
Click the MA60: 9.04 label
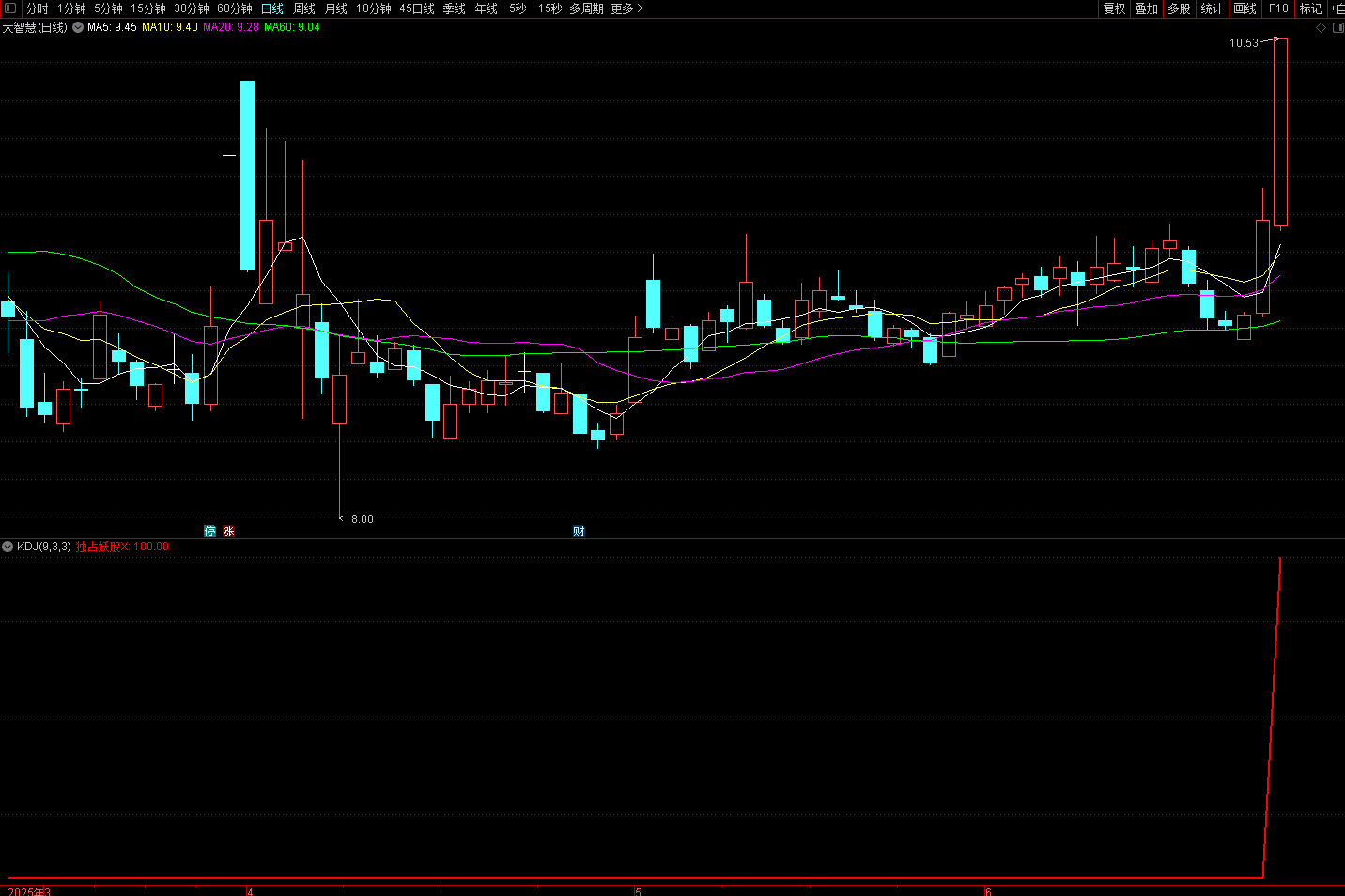(x=292, y=27)
